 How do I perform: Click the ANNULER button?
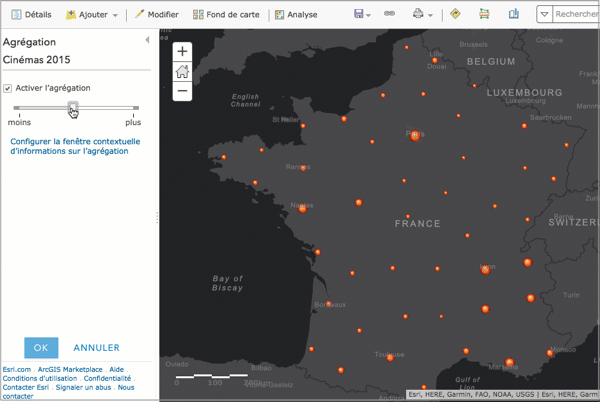(96, 348)
